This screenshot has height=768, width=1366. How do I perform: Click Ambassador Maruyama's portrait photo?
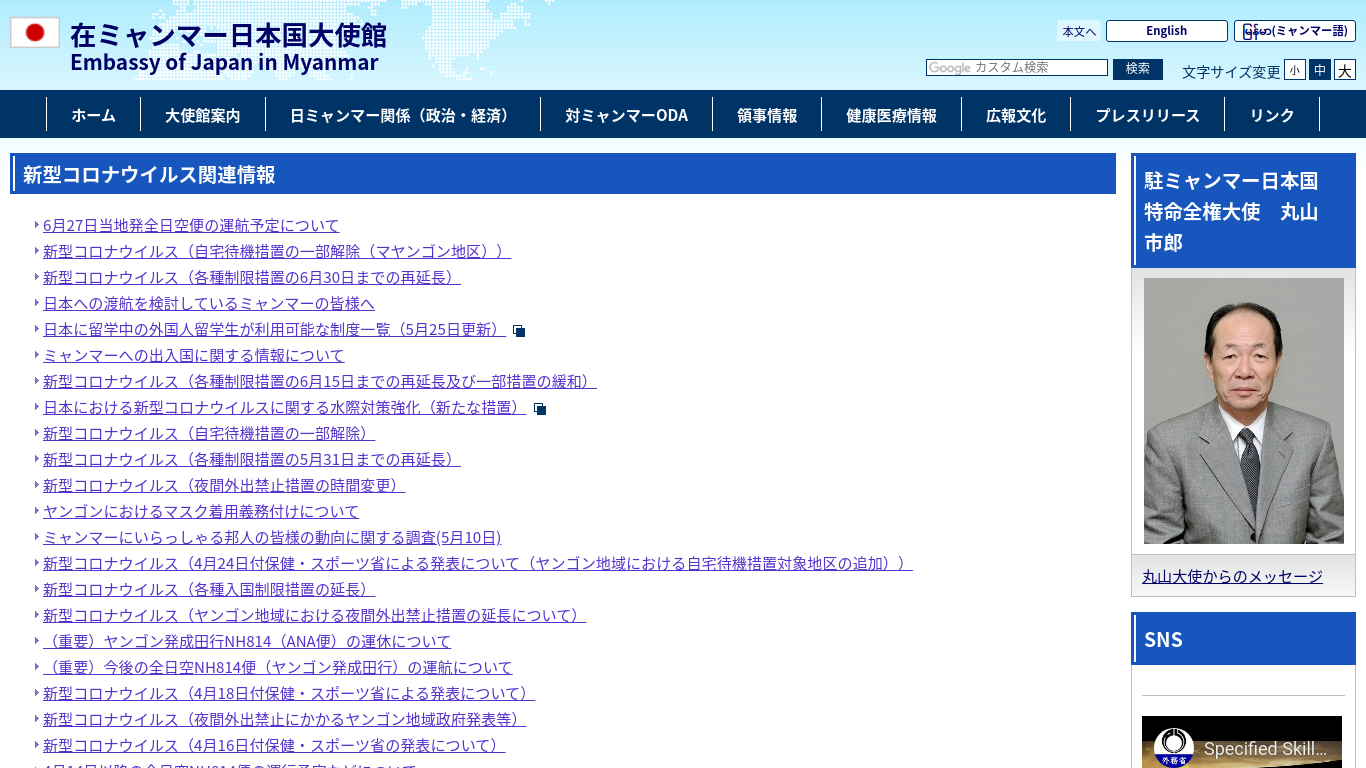[x=1244, y=411]
